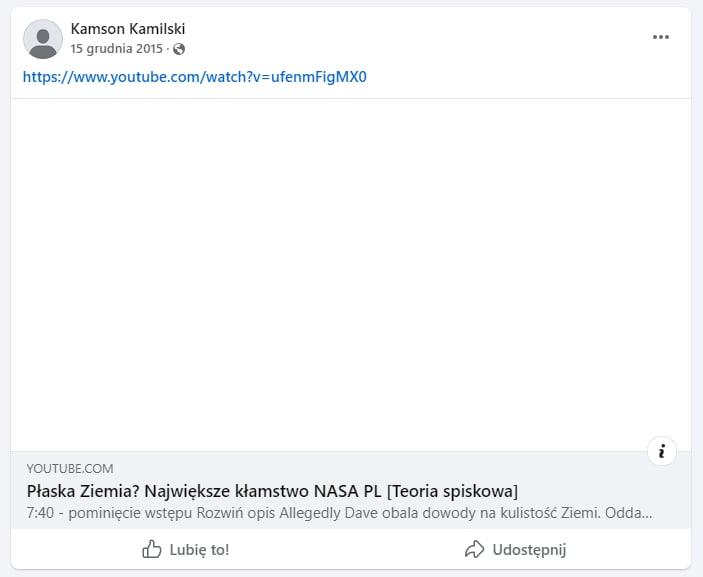This screenshot has width=703, height=577.
Task: Click Kamson Kamilski's profile avatar
Action: point(43,39)
